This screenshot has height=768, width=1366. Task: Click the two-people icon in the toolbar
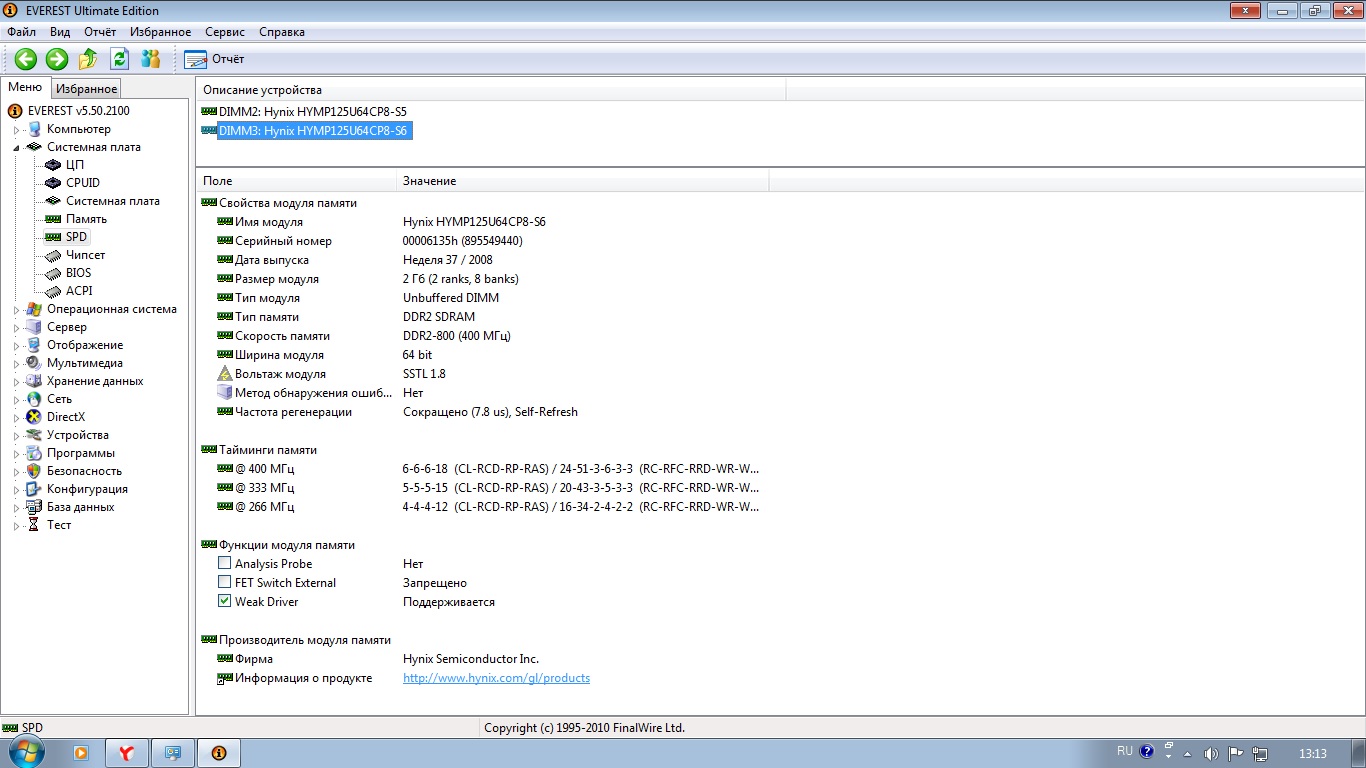(x=150, y=59)
